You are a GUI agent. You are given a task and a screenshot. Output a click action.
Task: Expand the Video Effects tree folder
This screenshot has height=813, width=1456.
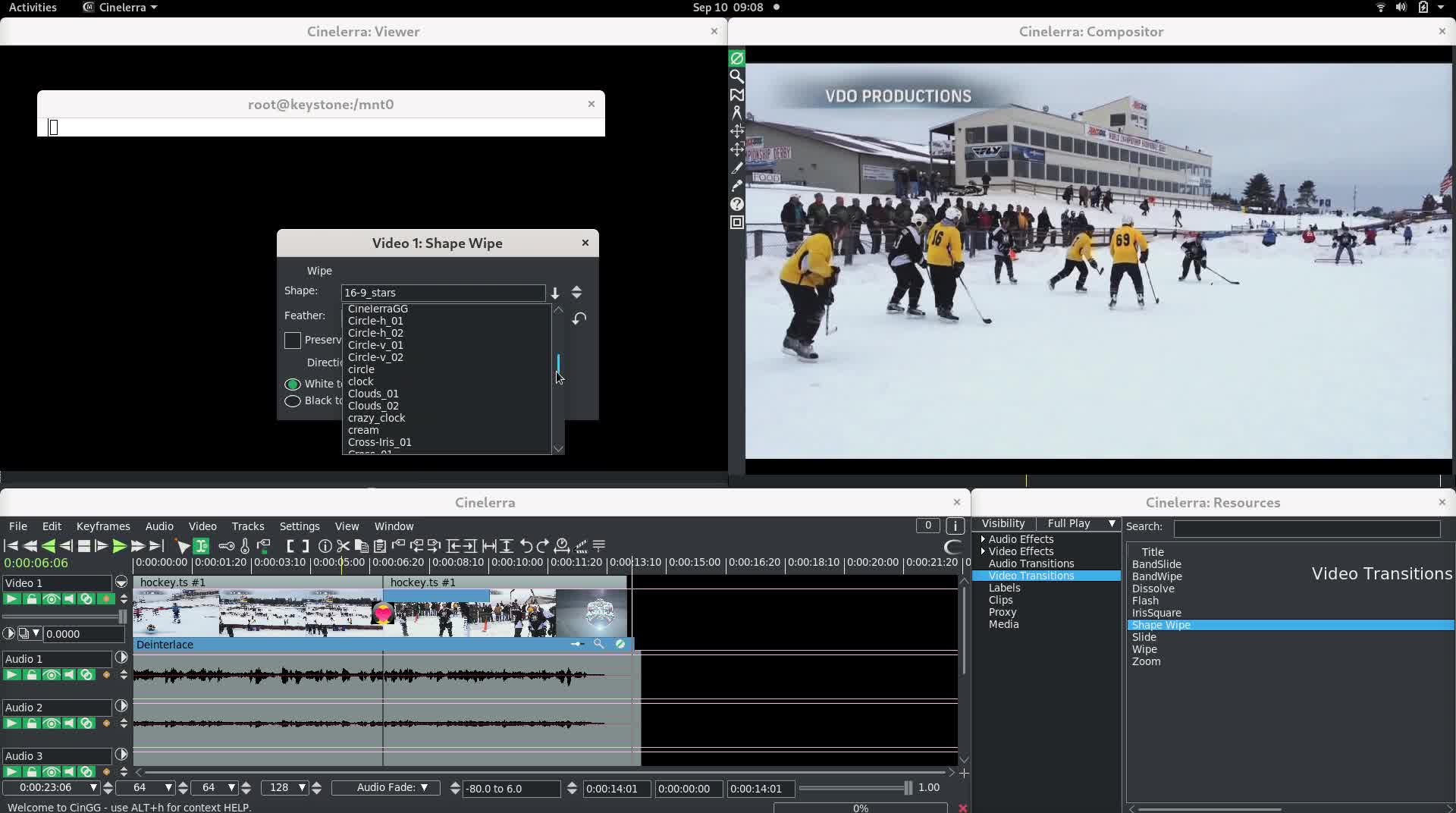[x=983, y=551]
